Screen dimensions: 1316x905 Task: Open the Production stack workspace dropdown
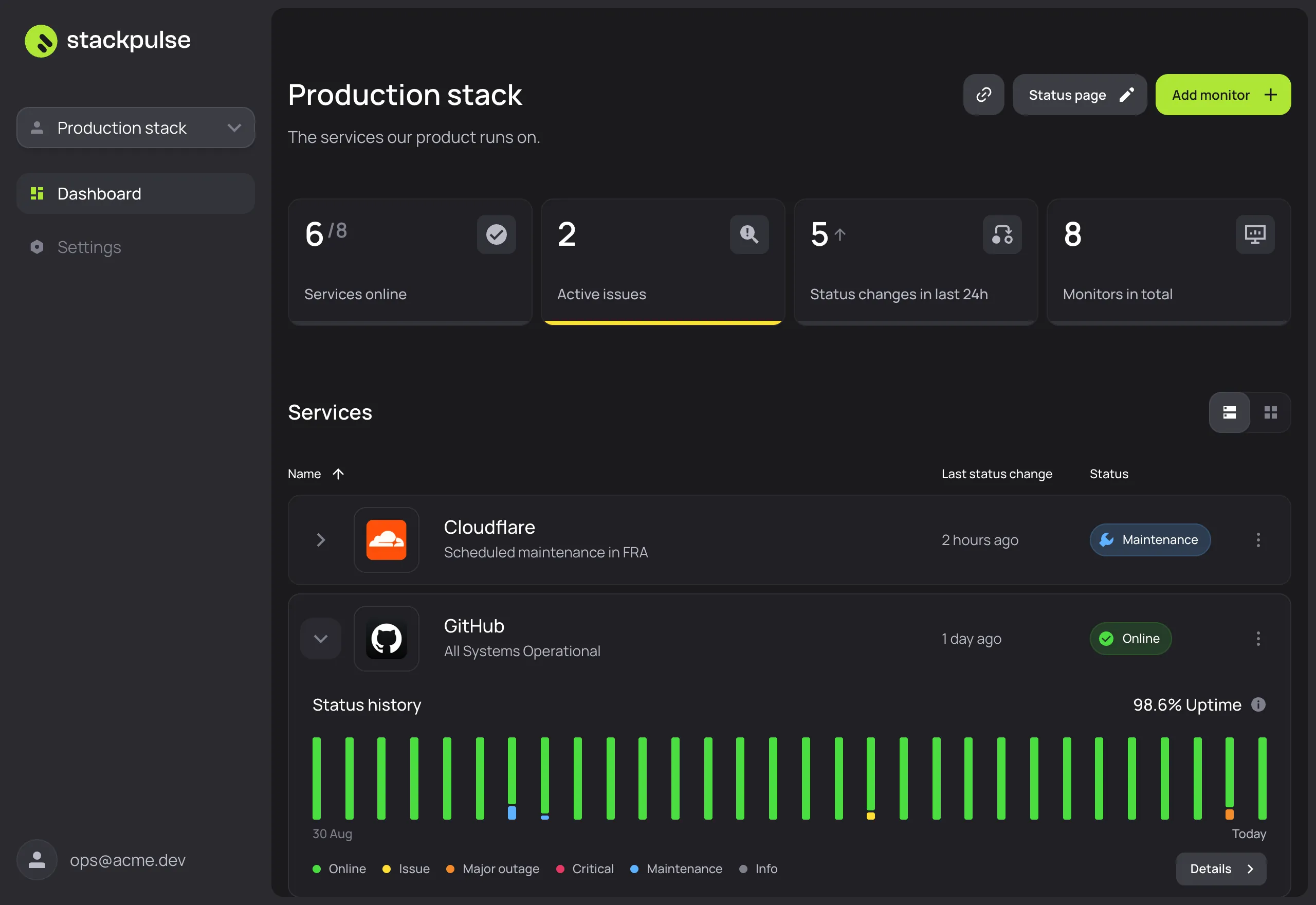(135, 128)
